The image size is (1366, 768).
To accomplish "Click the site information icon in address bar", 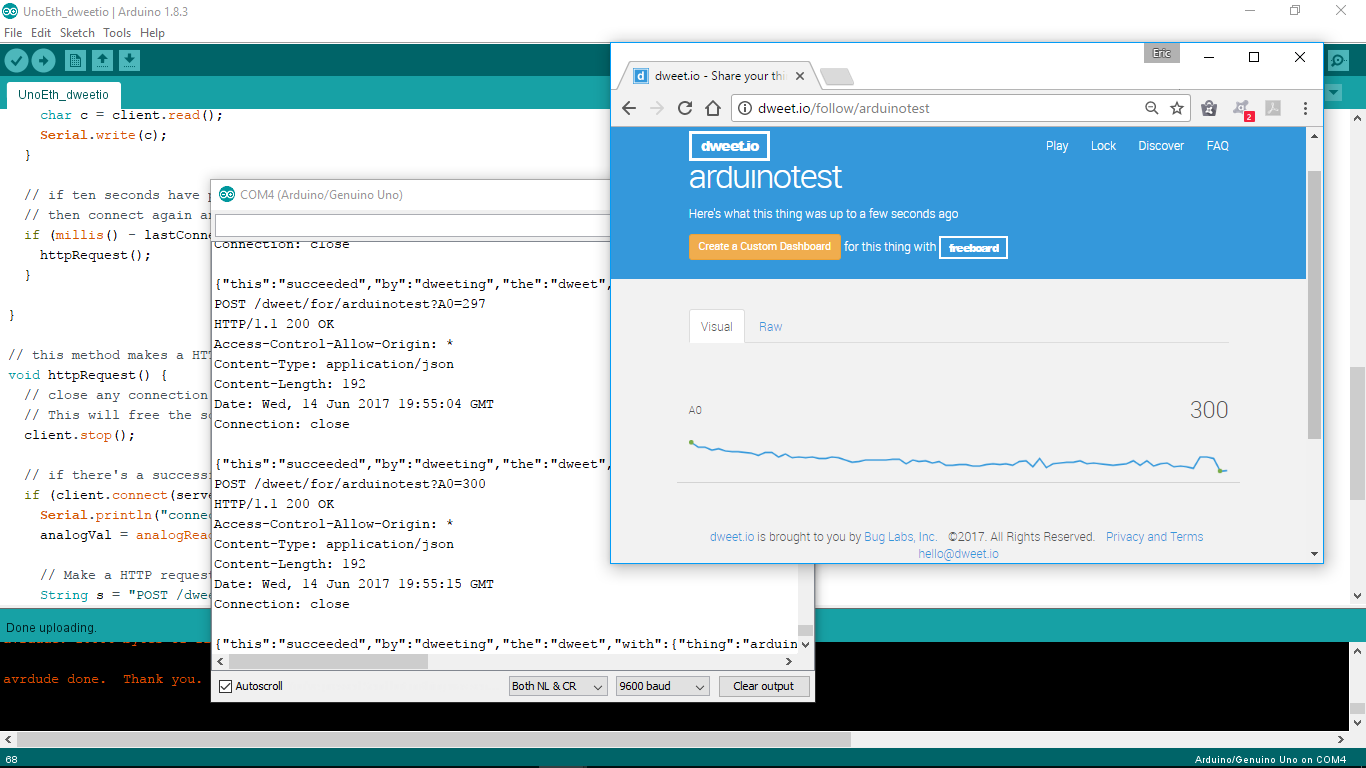I will 746,108.
